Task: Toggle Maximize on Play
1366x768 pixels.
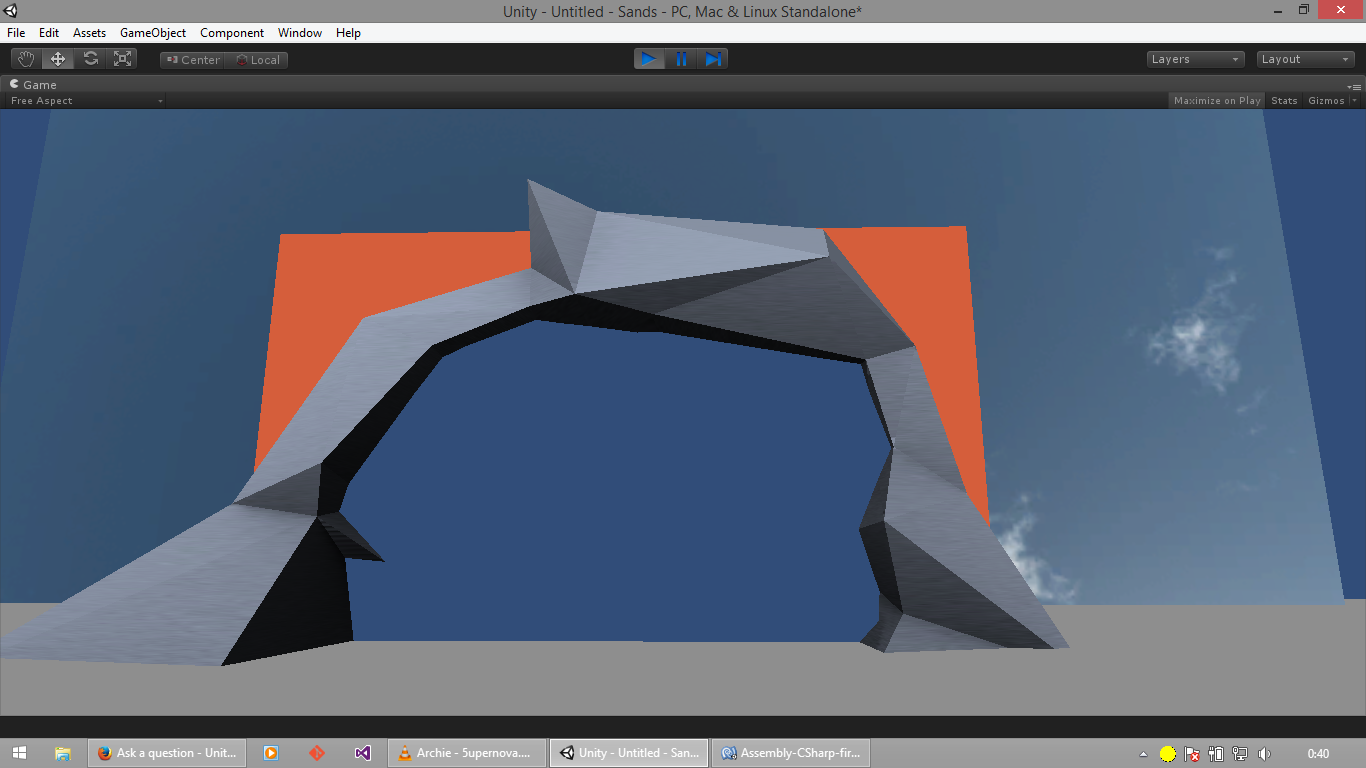Action: [x=1217, y=101]
